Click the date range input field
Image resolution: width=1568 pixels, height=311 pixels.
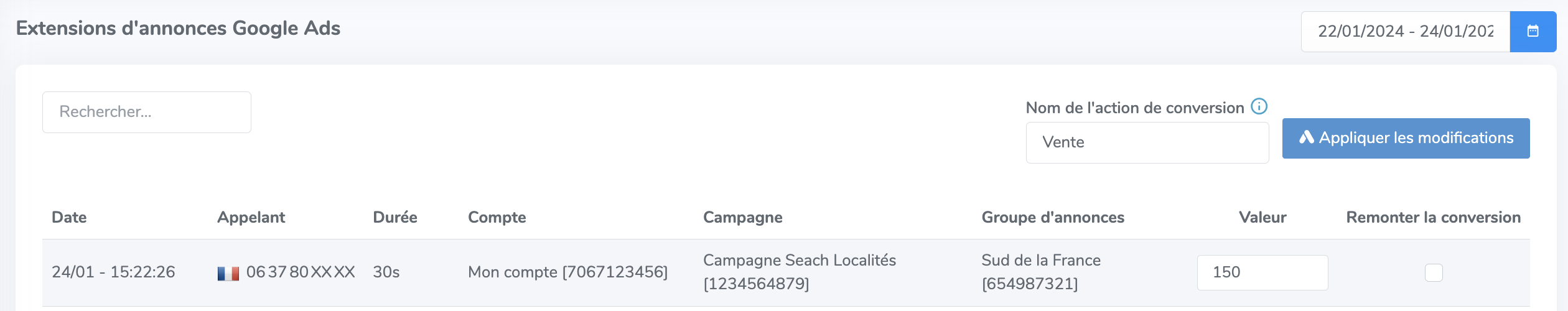click(x=1405, y=31)
